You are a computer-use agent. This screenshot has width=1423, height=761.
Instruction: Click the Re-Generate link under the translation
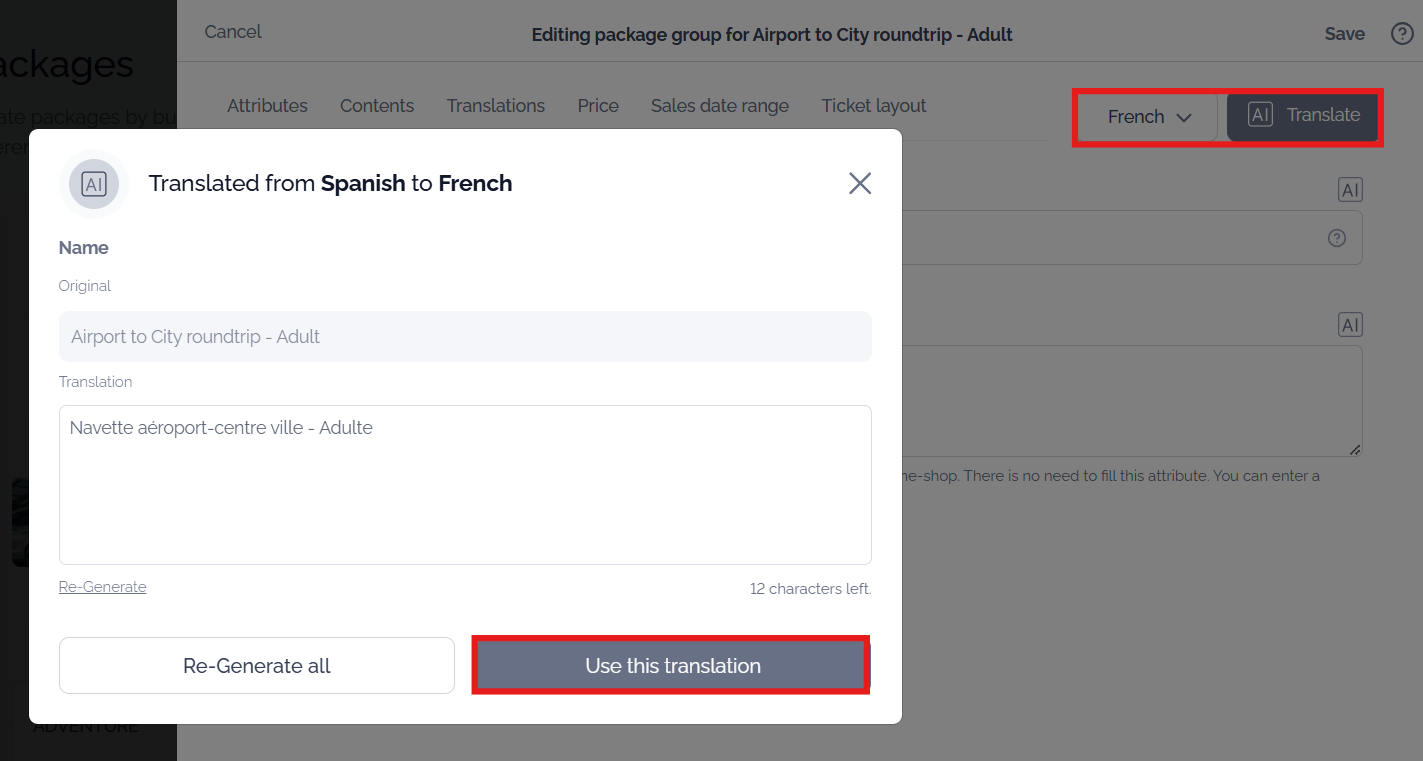[x=103, y=587]
